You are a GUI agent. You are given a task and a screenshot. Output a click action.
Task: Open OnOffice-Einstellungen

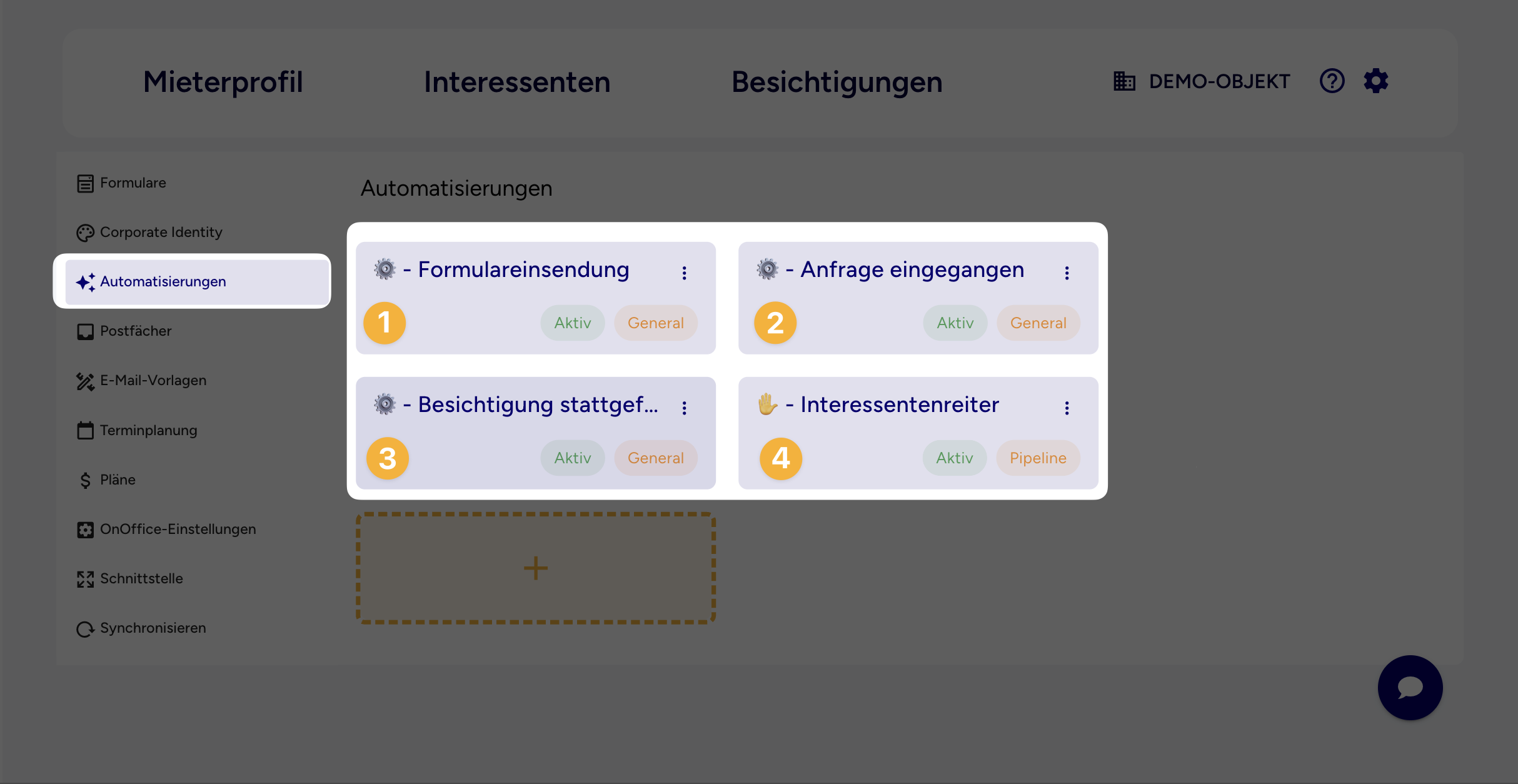point(178,529)
